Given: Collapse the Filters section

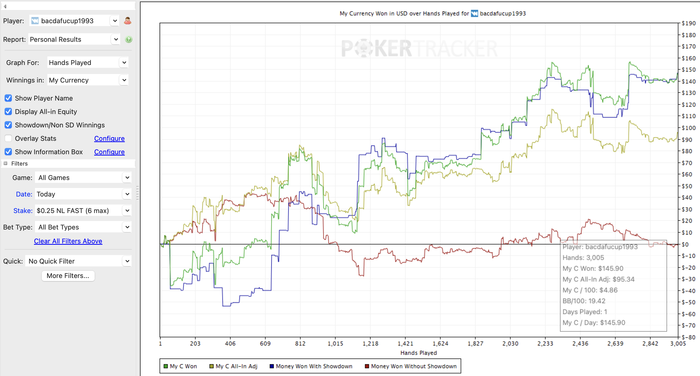Looking at the screenshot, I should click(x=5, y=163).
